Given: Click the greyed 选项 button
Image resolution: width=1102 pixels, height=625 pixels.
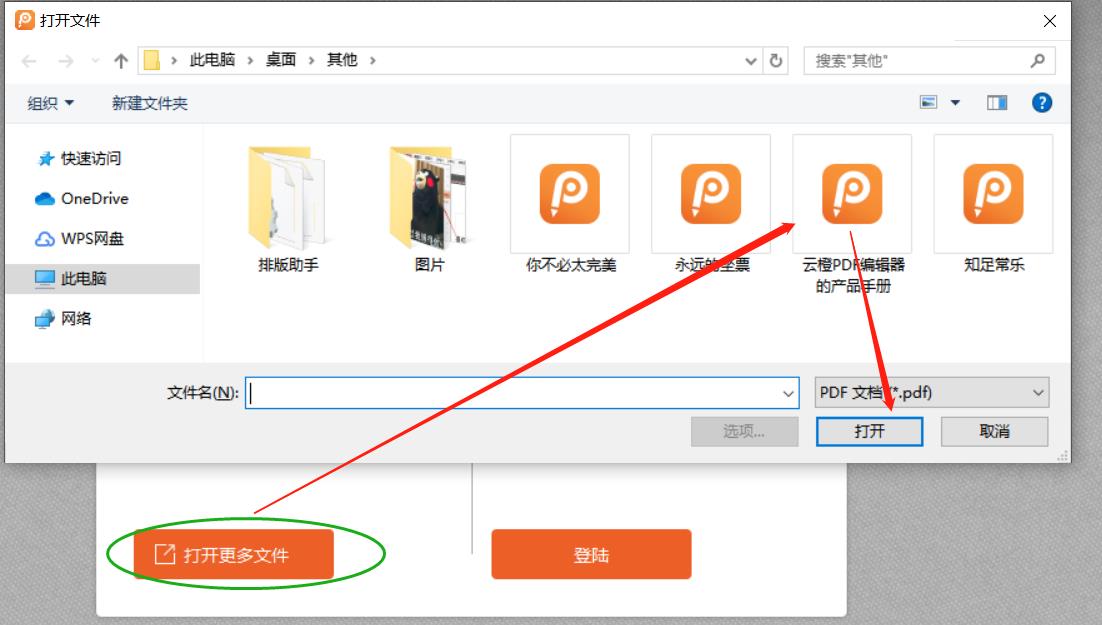Looking at the screenshot, I should [x=745, y=431].
